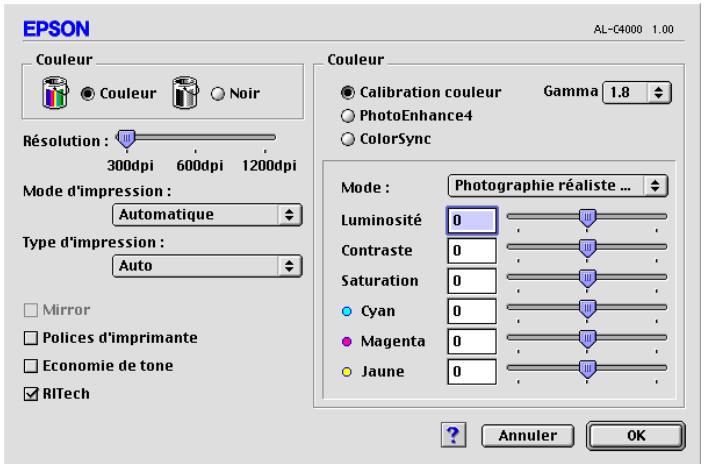The height and width of the screenshot is (464, 704).
Task: Toggle the Mirror checkbox
Action: click(x=31, y=310)
